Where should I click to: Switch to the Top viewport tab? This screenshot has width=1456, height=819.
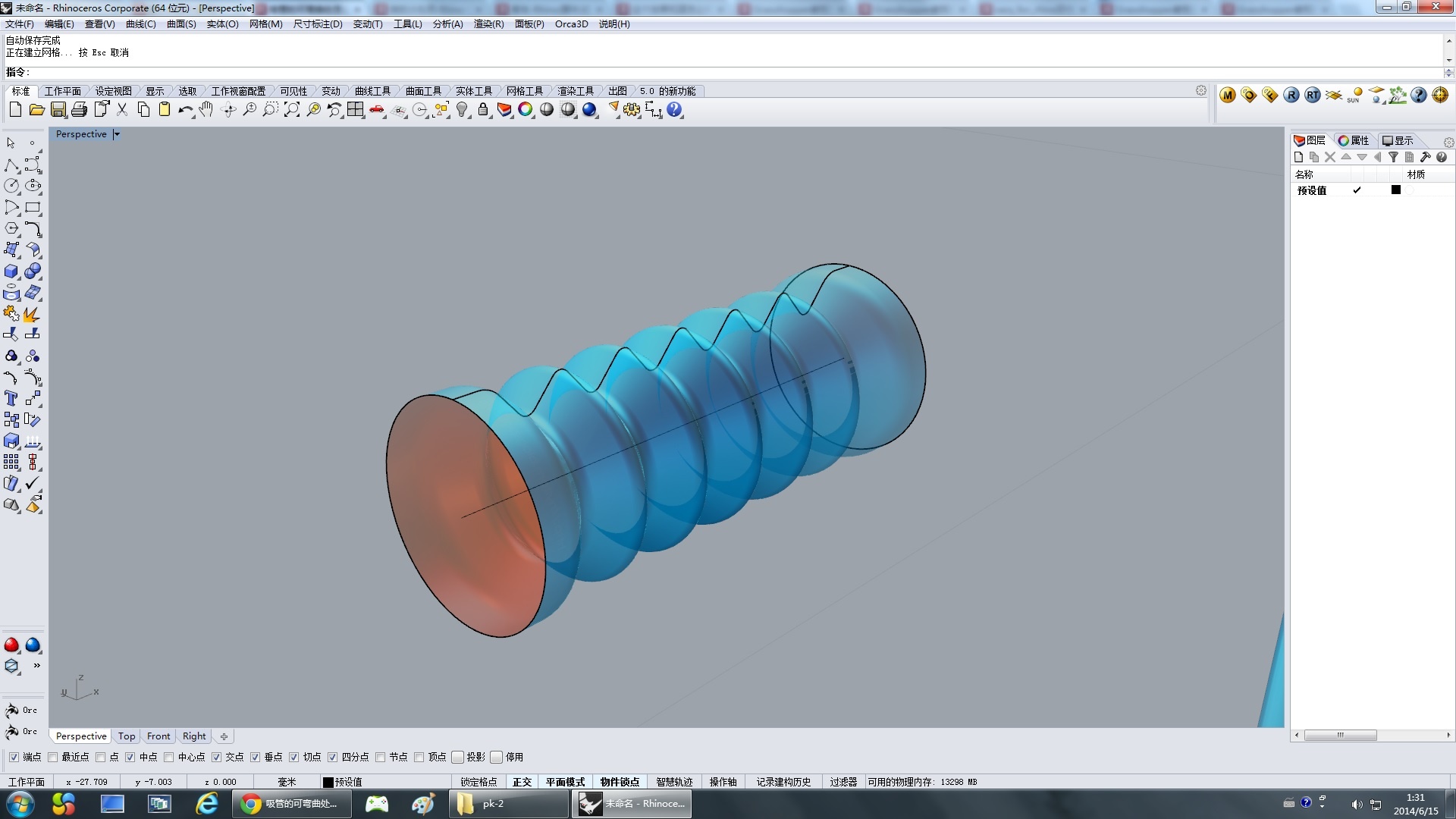(127, 736)
